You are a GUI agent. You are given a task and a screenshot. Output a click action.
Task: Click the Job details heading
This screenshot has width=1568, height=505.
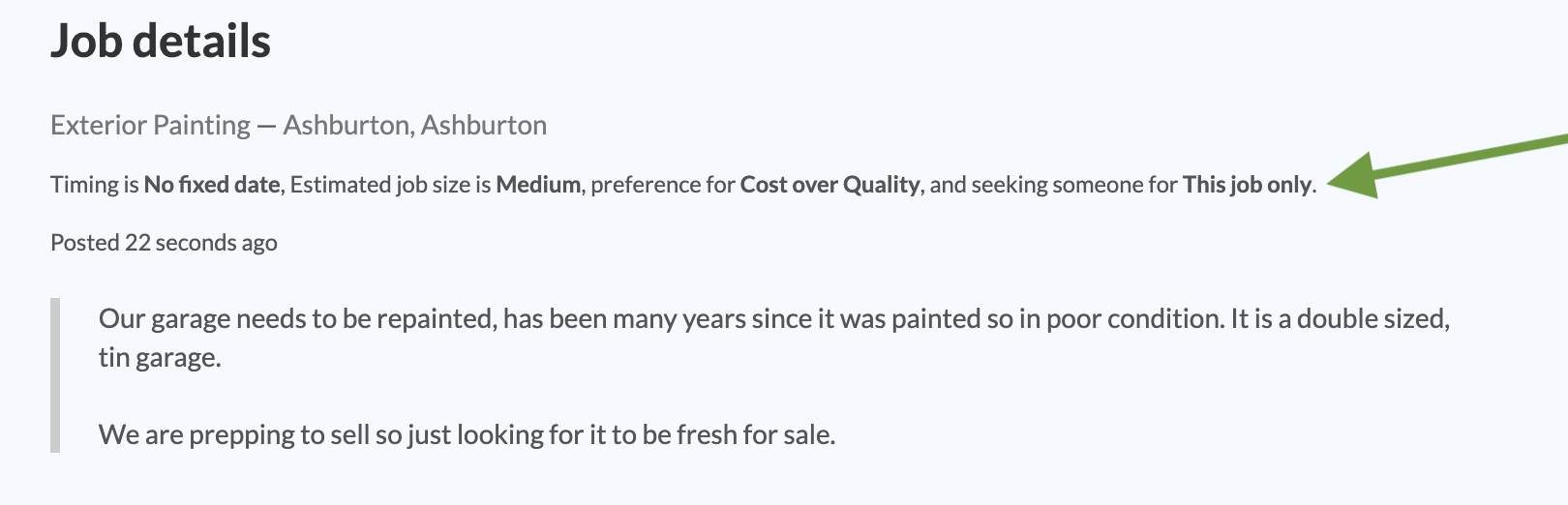coord(161,42)
